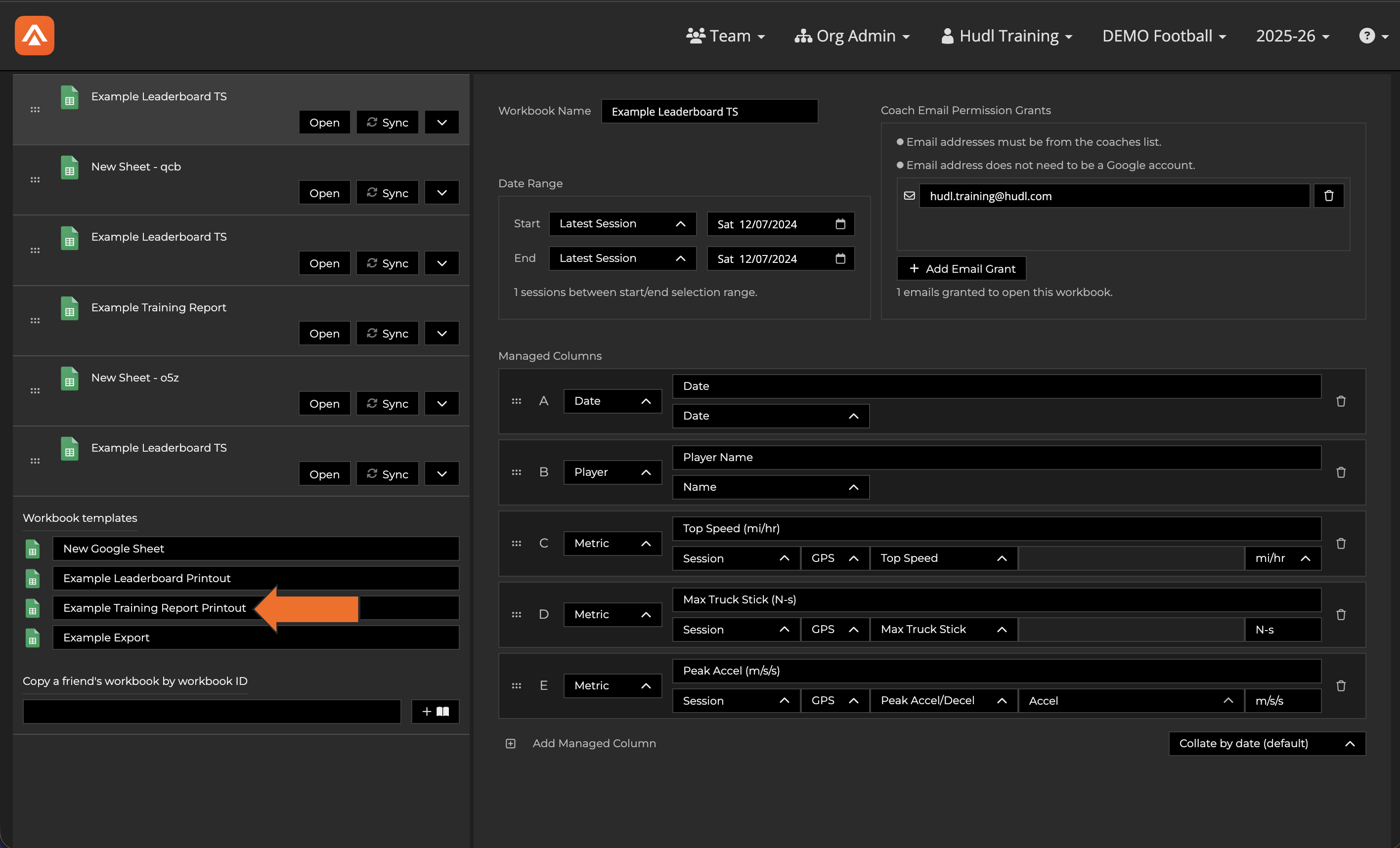The height and width of the screenshot is (848, 1400).
Task: Delete managed column D Max Truck Stick
Action: pos(1341,615)
